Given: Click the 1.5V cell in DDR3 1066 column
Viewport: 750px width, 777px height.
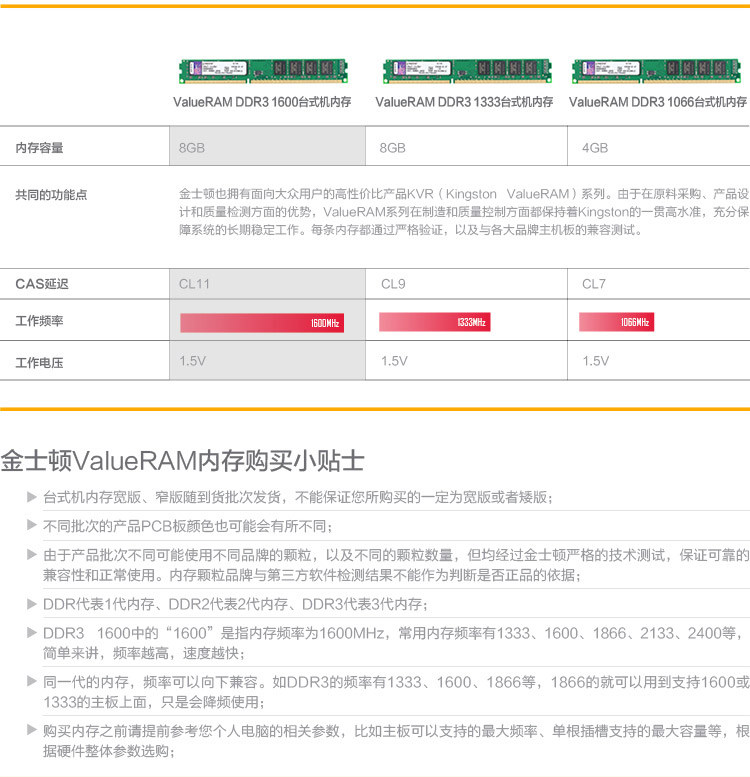Looking at the screenshot, I should (659, 361).
